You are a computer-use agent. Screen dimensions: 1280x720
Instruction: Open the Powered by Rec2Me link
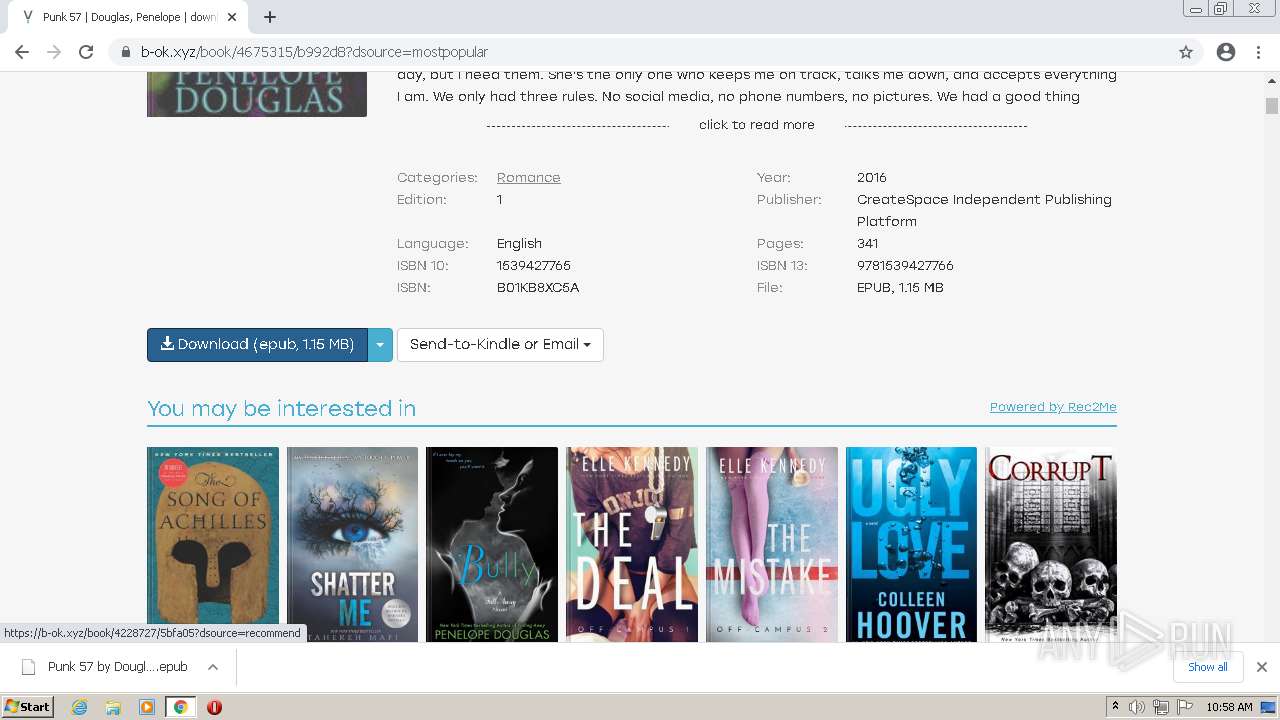click(x=1053, y=407)
